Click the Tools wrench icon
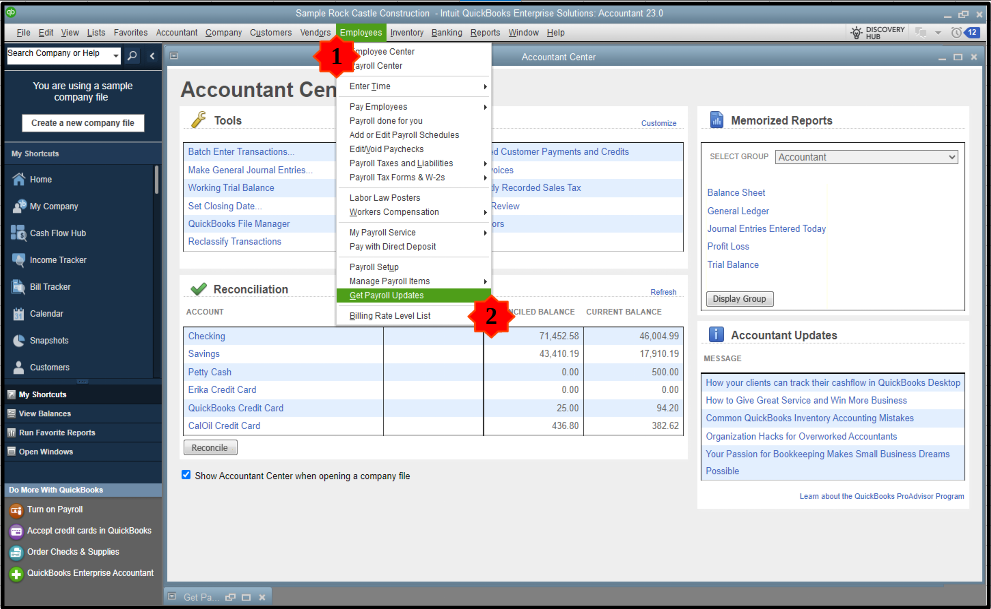 [x=198, y=119]
